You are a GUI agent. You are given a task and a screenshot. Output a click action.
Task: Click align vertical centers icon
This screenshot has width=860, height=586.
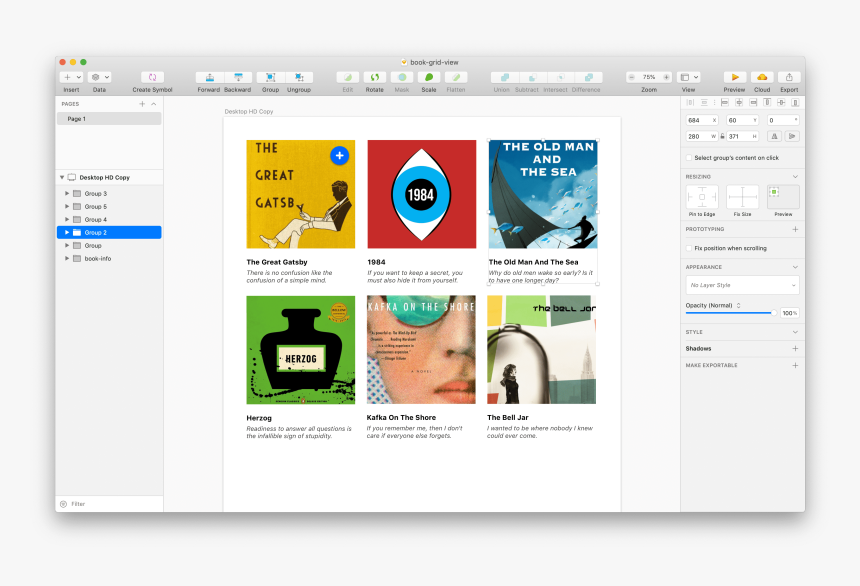(781, 102)
